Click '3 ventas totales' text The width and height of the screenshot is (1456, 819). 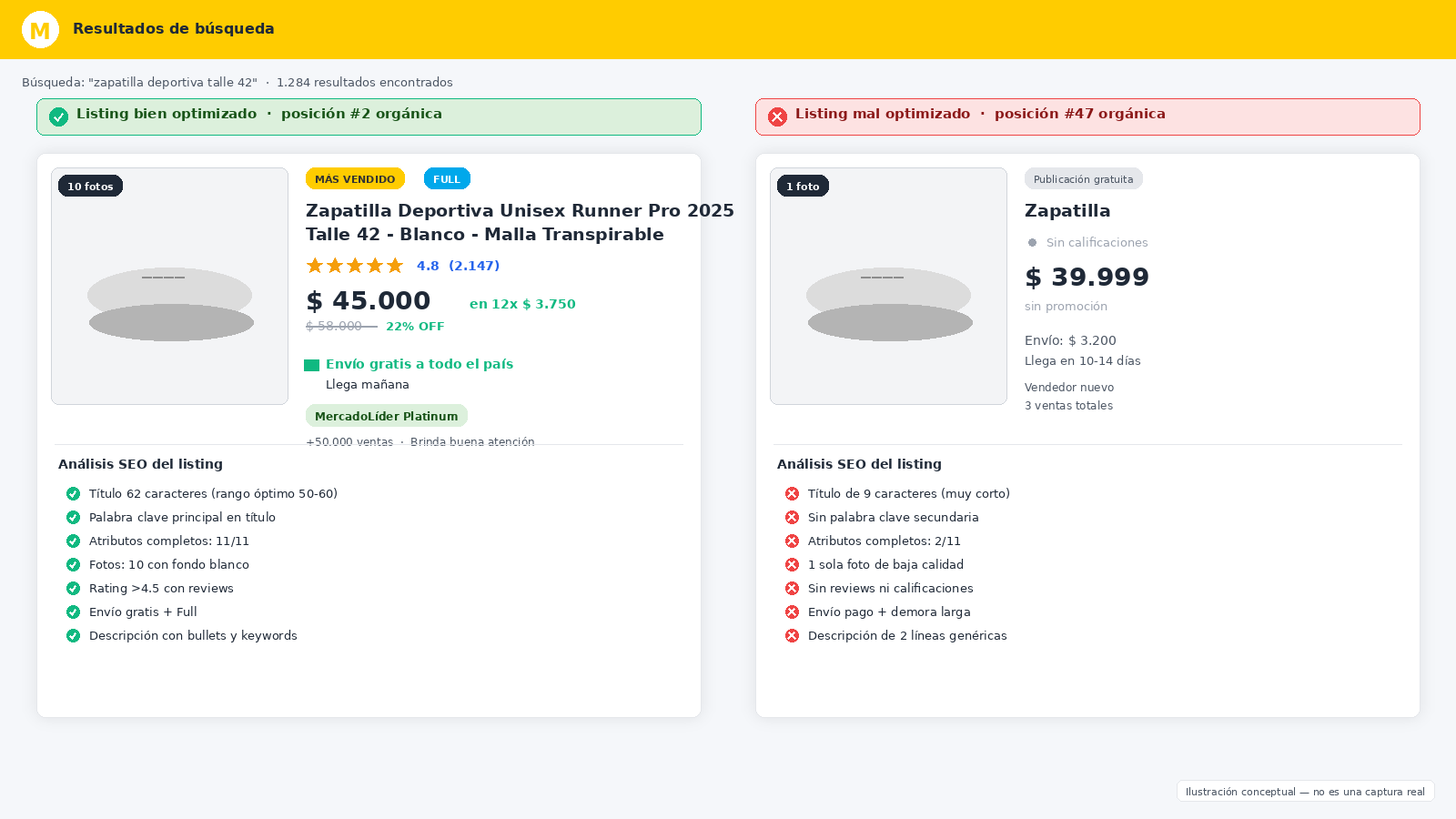click(x=1068, y=405)
